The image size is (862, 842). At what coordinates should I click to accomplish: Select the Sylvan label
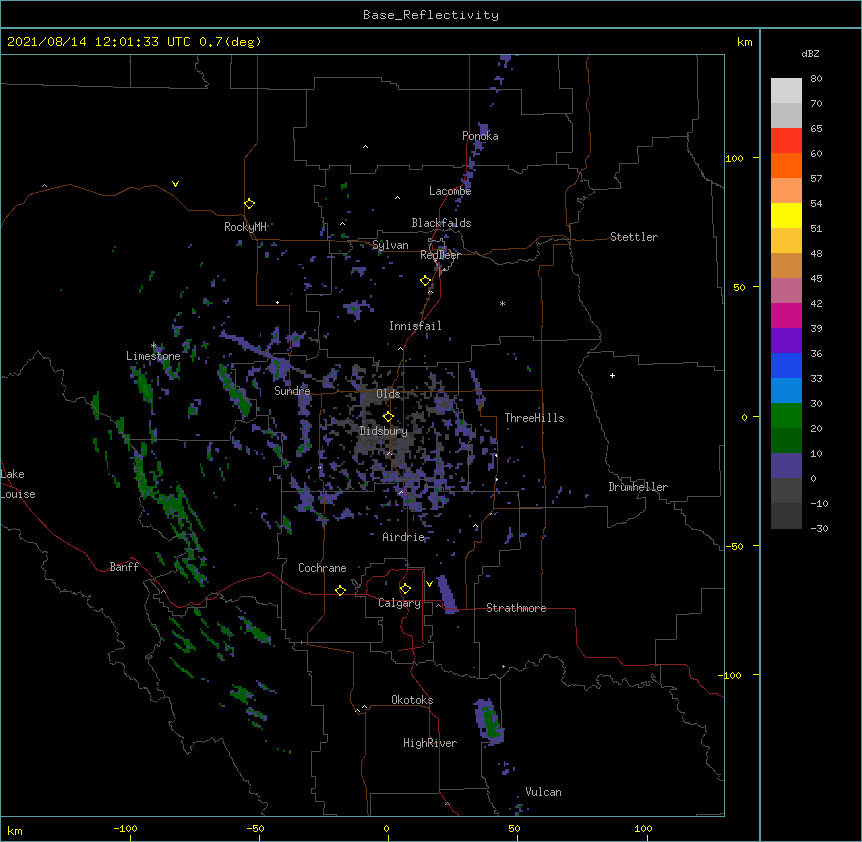[390, 245]
